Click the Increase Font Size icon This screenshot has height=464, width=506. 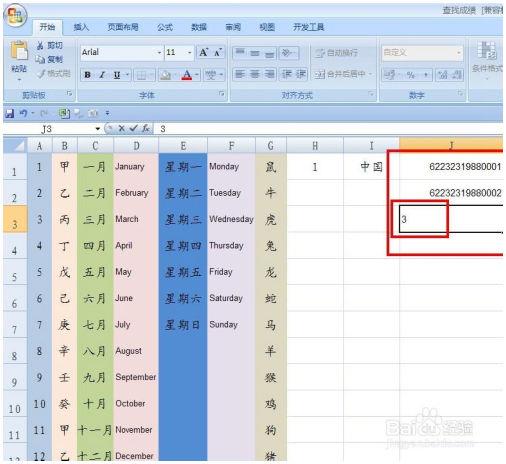[203, 52]
